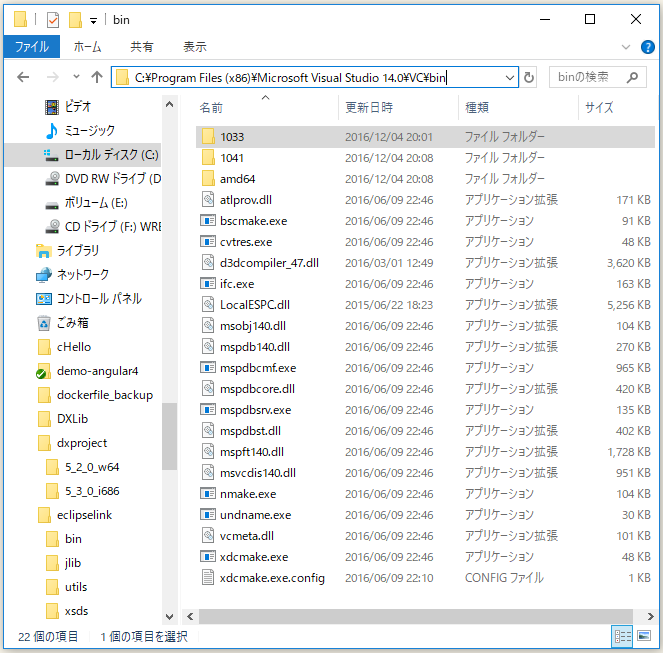
Task: Sort by 名前 column header
Action: click(x=211, y=107)
